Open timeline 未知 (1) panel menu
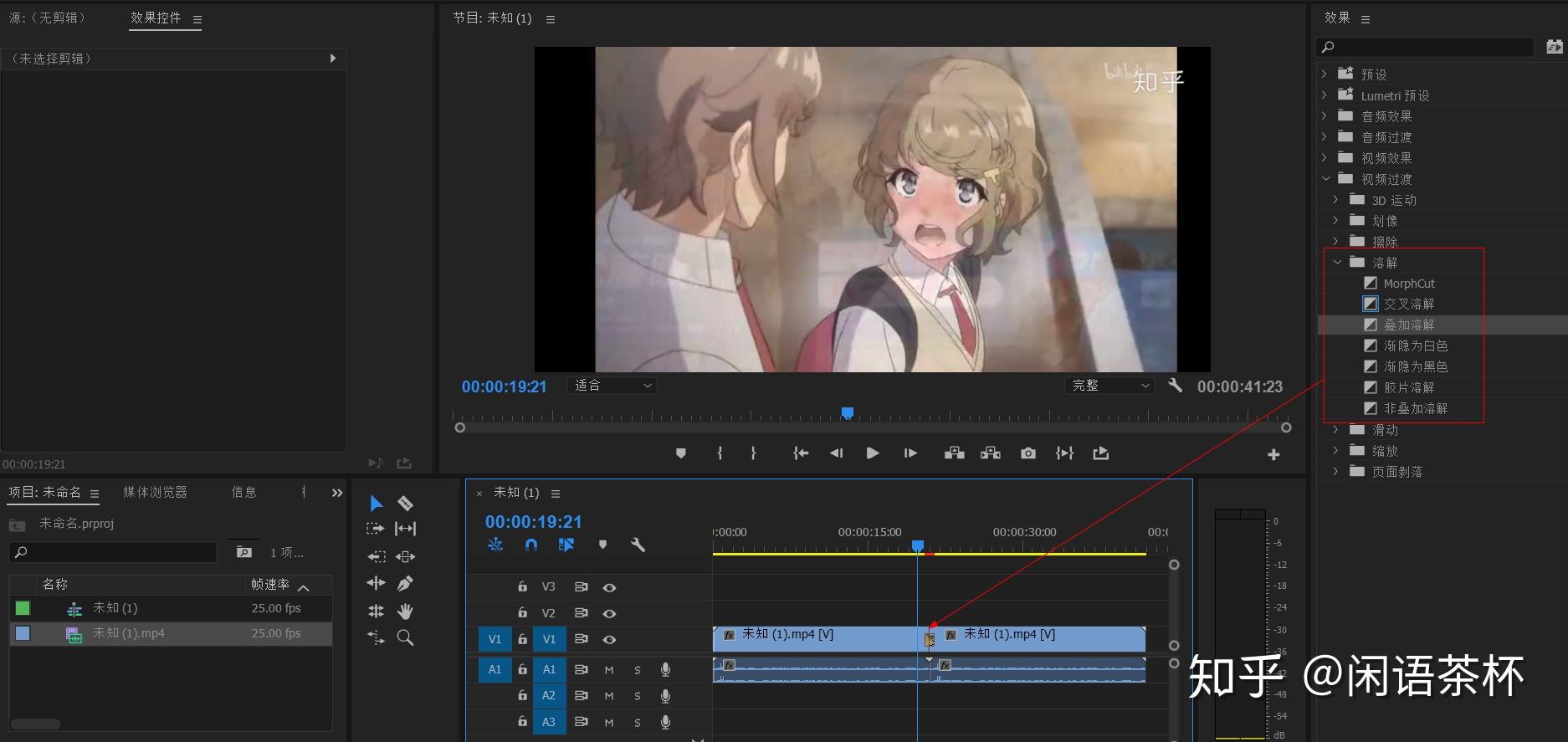Image resolution: width=1568 pixels, height=742 pixels. (x=556, y=494)
